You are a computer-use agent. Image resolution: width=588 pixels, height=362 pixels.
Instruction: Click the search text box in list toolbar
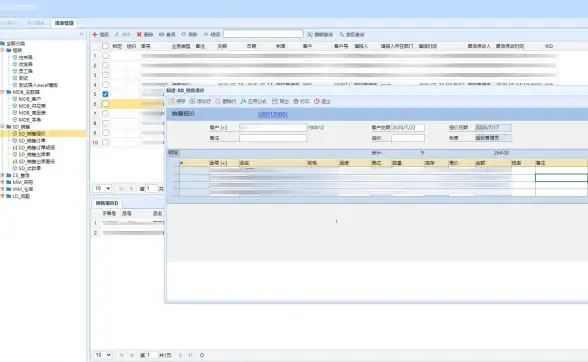coord(263,34)
